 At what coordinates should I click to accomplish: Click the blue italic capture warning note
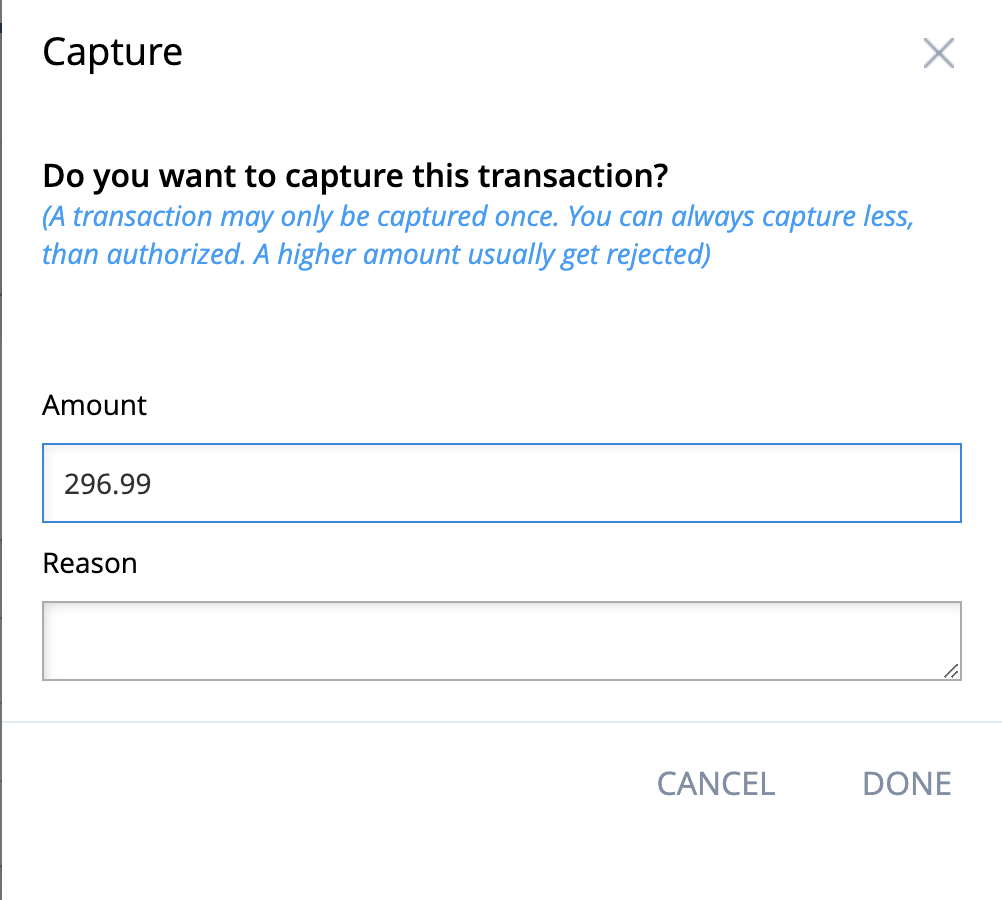point(476,234)
